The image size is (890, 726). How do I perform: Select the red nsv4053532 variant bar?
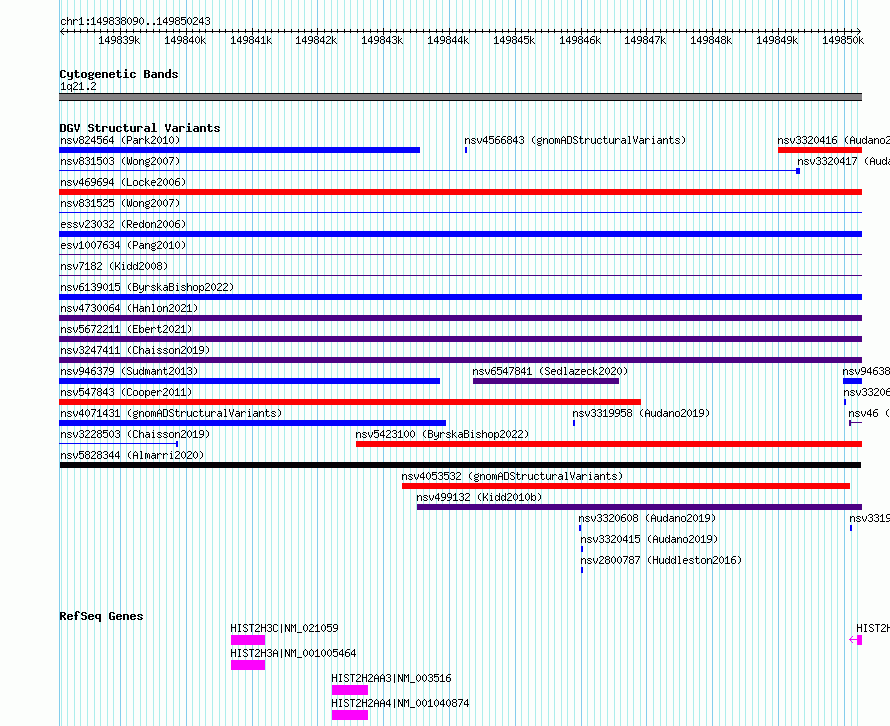(626, 486)
